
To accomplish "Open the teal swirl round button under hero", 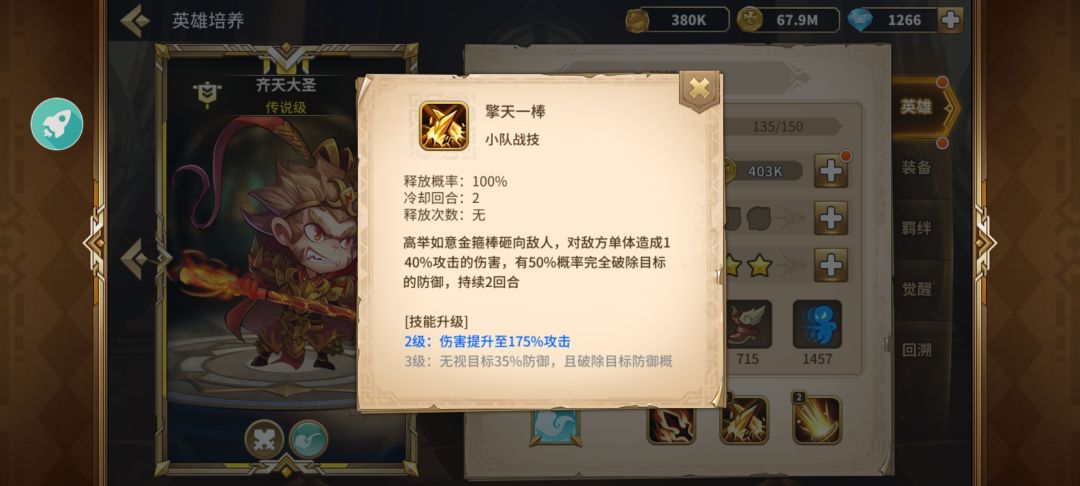I will 308,439.
